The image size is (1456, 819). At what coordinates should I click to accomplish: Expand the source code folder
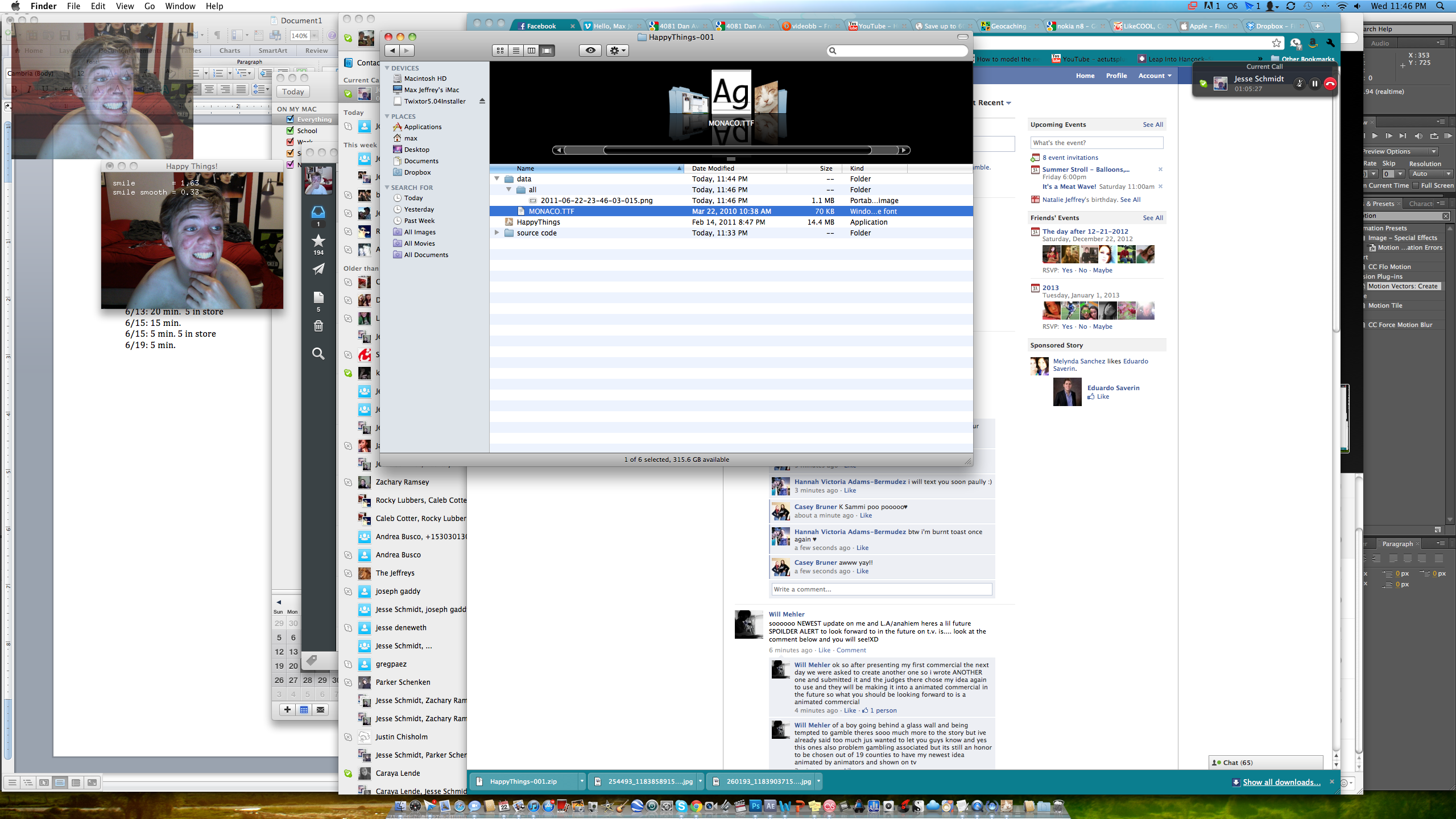pyautogui.click(x=497, y=233)
